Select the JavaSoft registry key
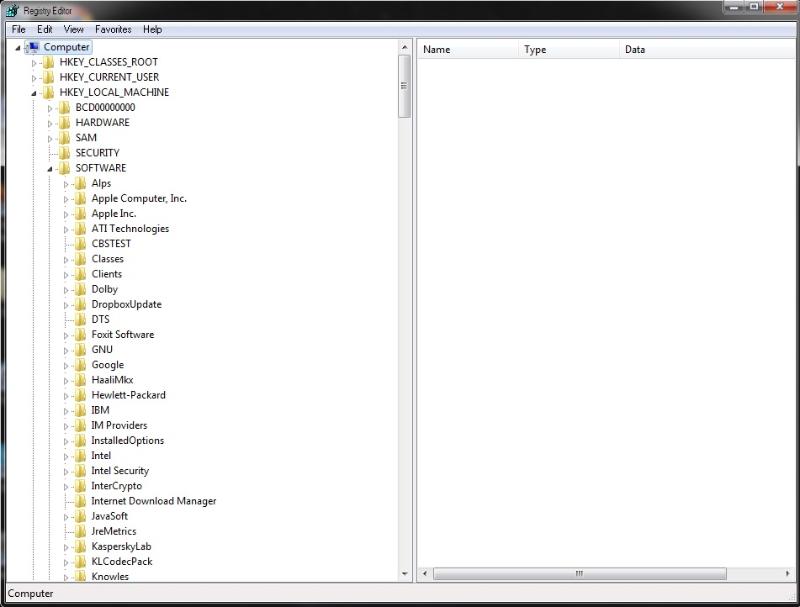The height and width of the screenshot is (607, 800). [109, 516]
